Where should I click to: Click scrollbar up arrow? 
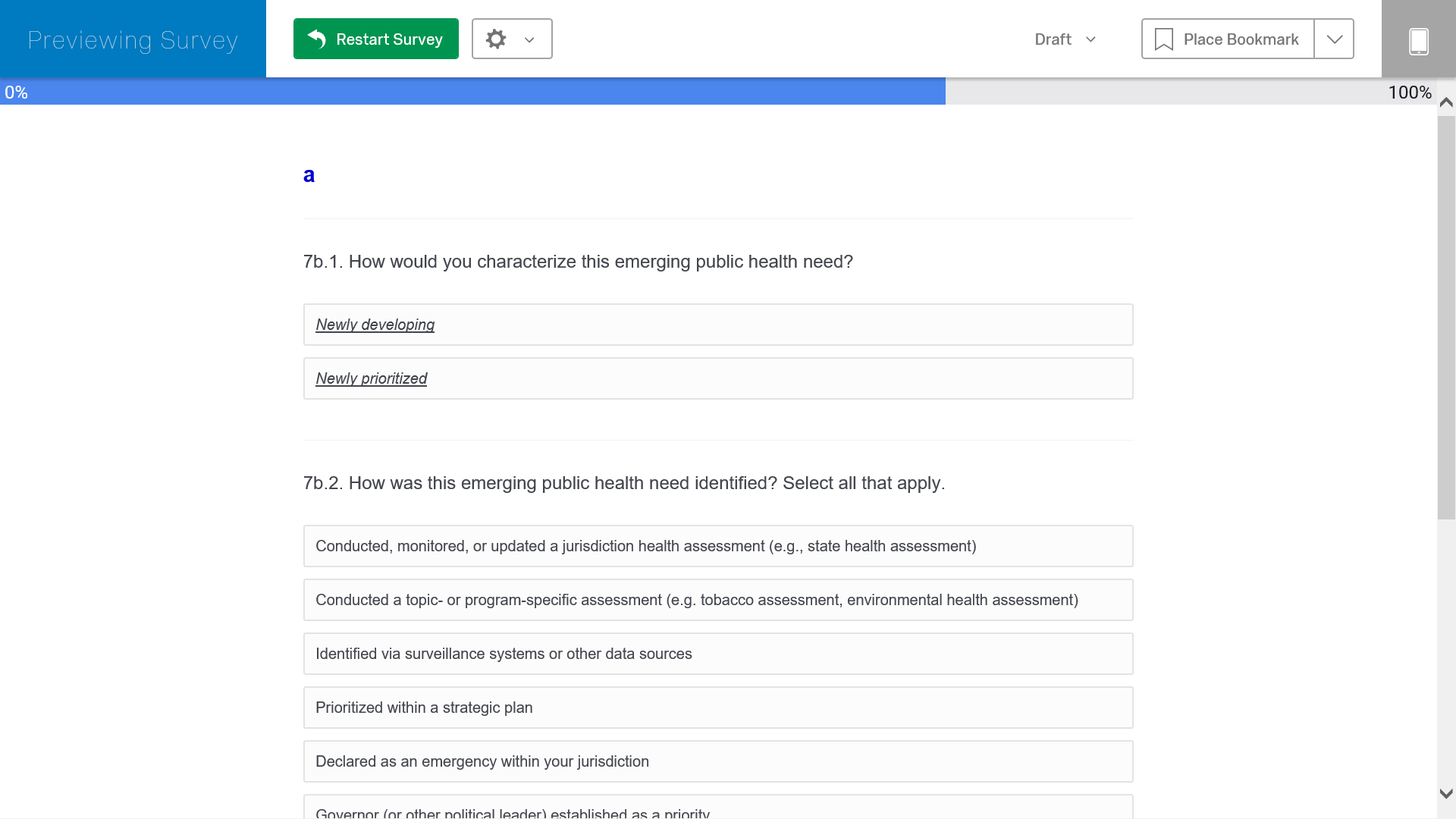pos(1446,102)
